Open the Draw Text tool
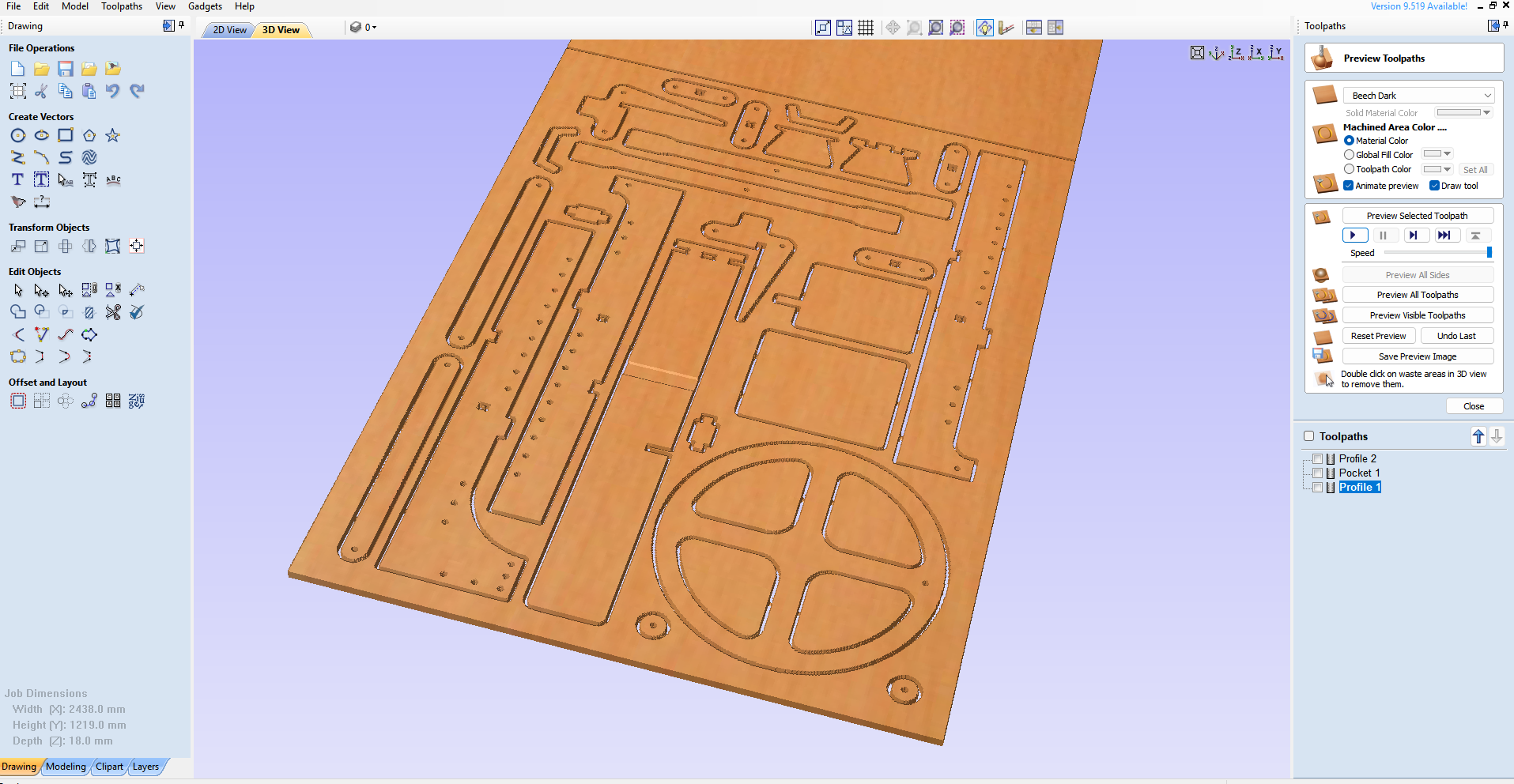The width and height of the screenshot is (1514, 784). coord(17,179)
